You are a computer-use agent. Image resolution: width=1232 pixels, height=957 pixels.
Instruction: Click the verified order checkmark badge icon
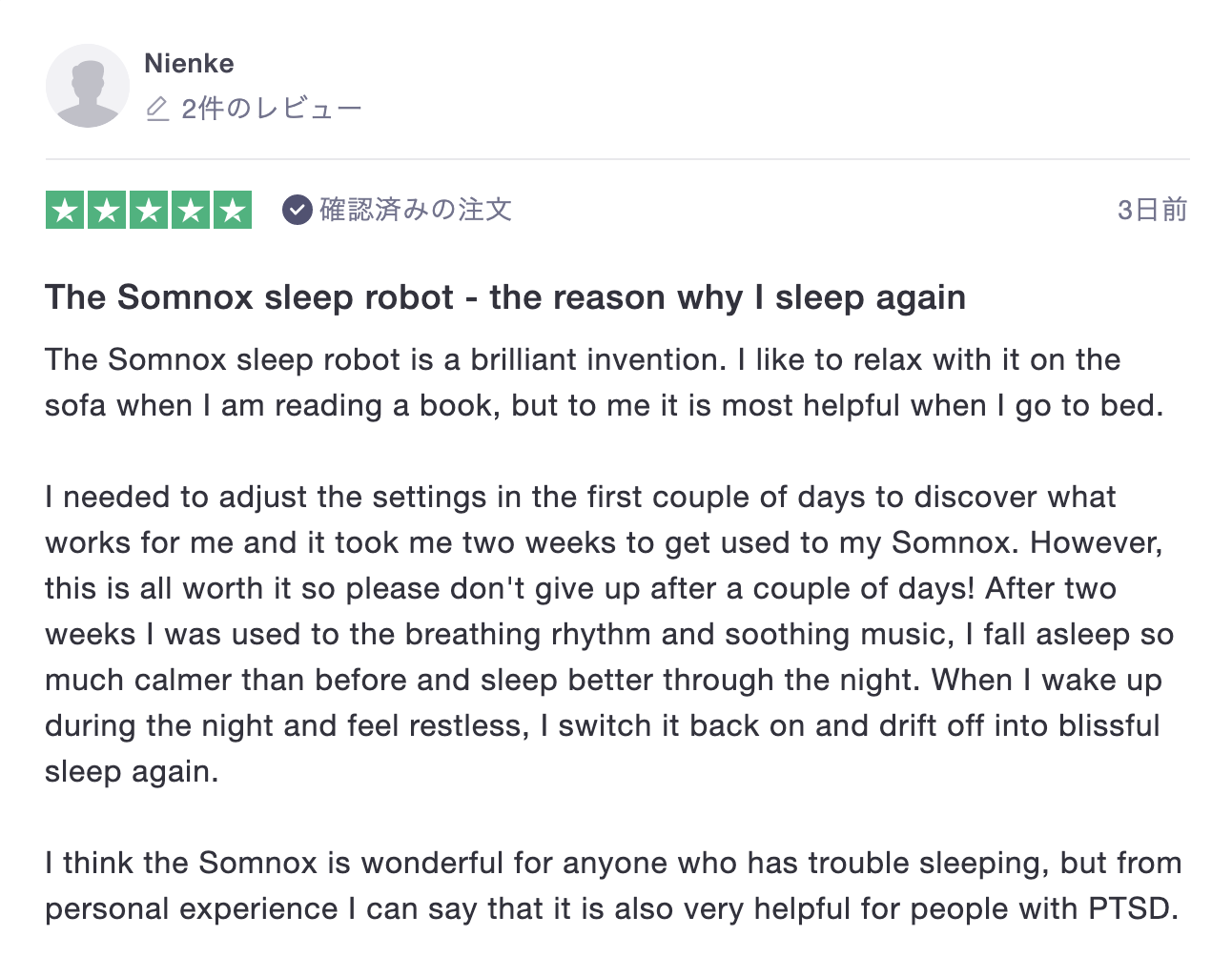(x=298, y=210)
